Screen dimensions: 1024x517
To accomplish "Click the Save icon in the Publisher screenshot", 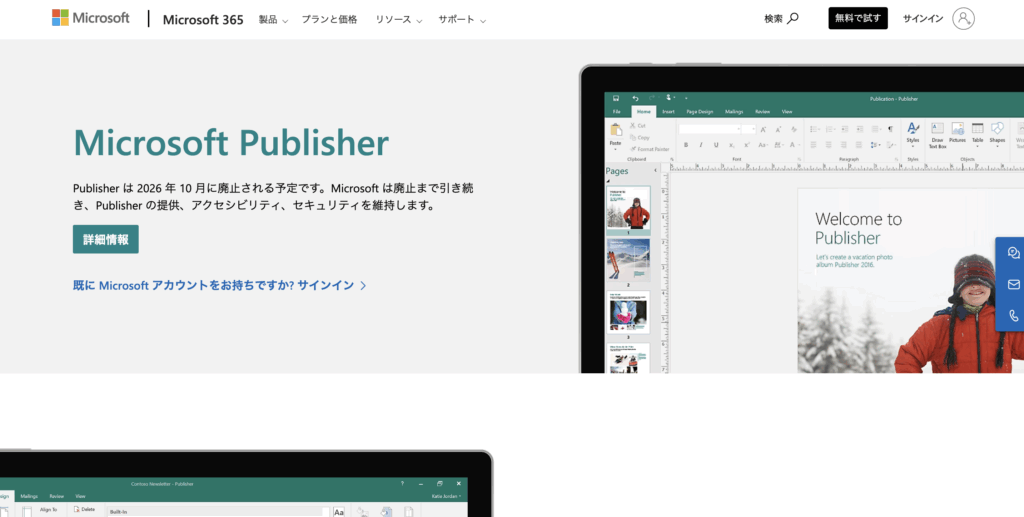I will (x=616, y=98).
